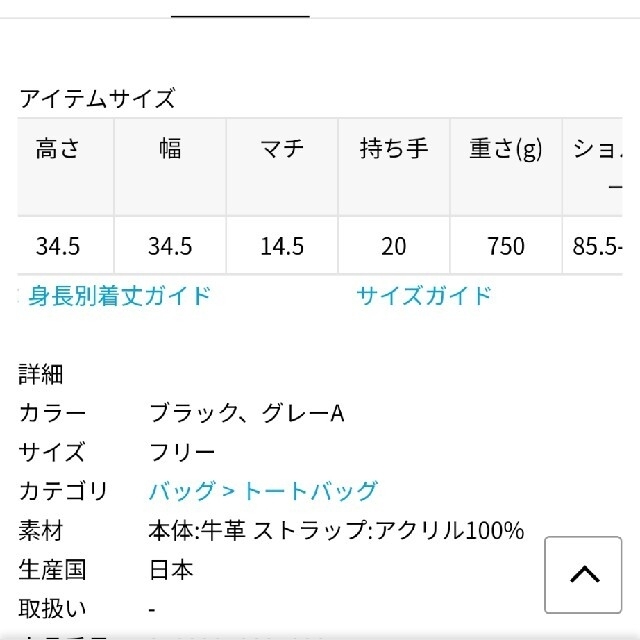Viewport: 640px width, 640px height.
Task: Click the 高さ column header
Action: pyautogui.click(x=66, y=167)
